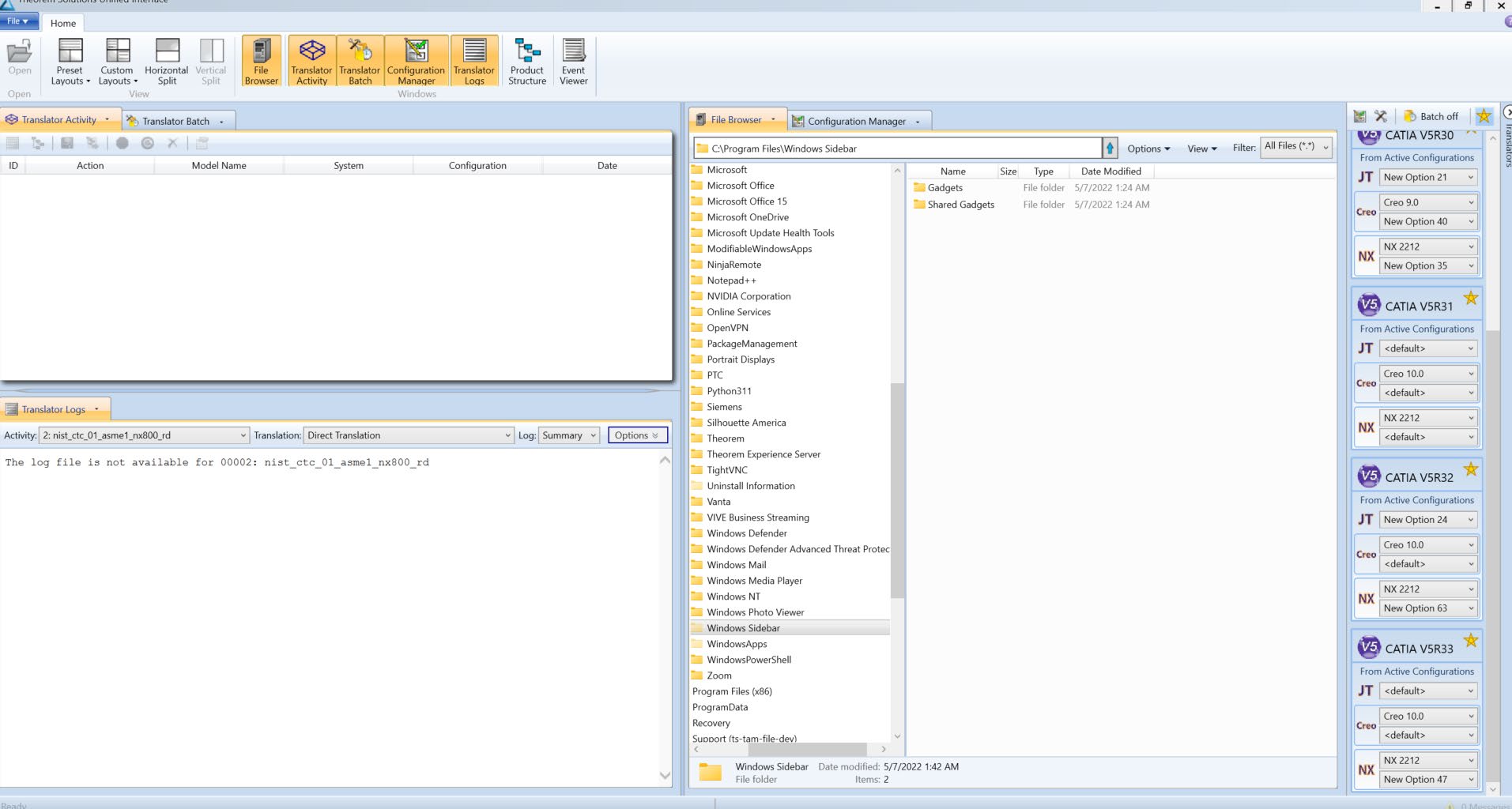The image size is (1512, 809).
Task: Toggle the Translator Activity window button
Action: (312, 61)
